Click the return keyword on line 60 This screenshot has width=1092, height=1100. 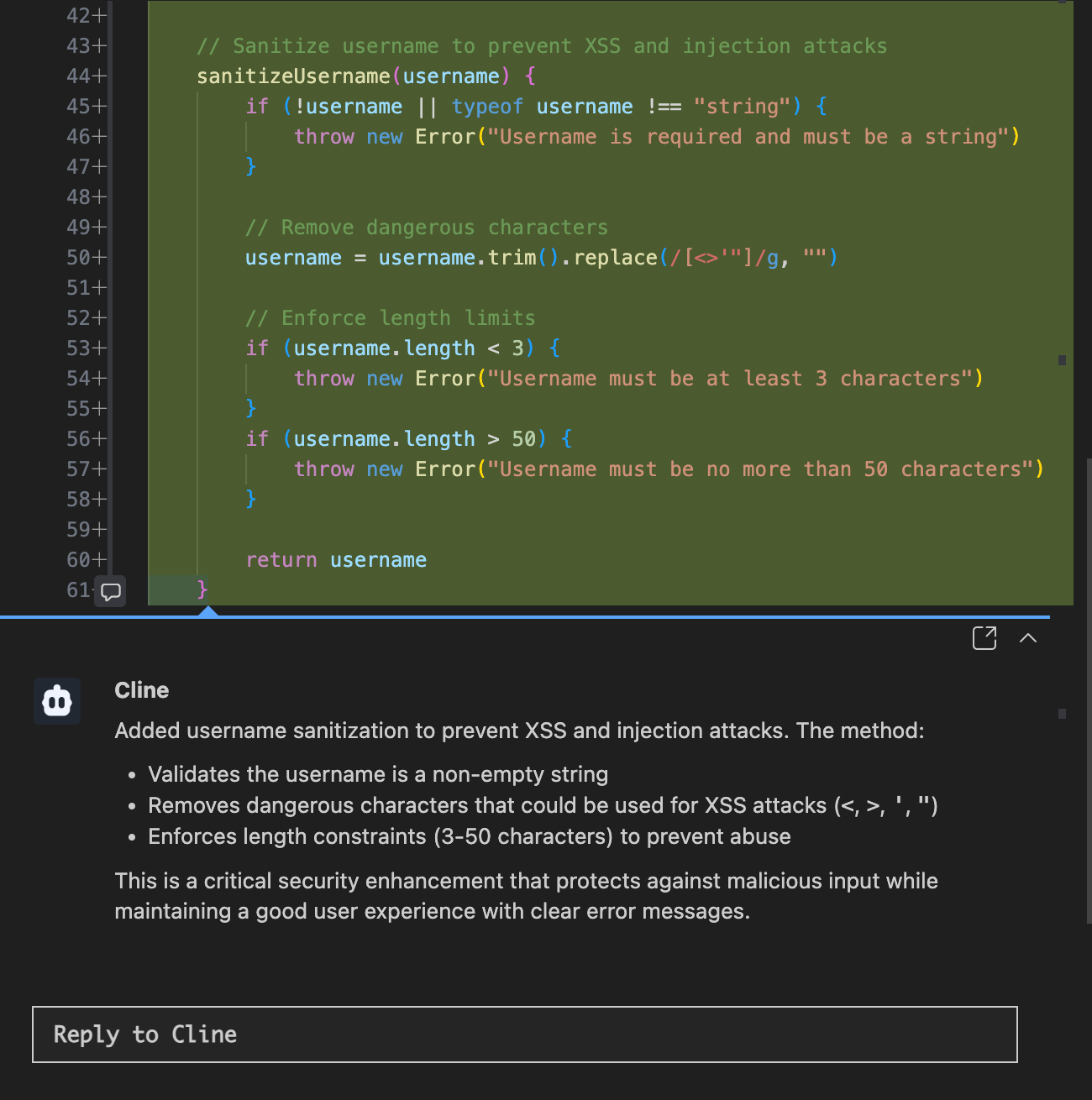tap(281, 560)
